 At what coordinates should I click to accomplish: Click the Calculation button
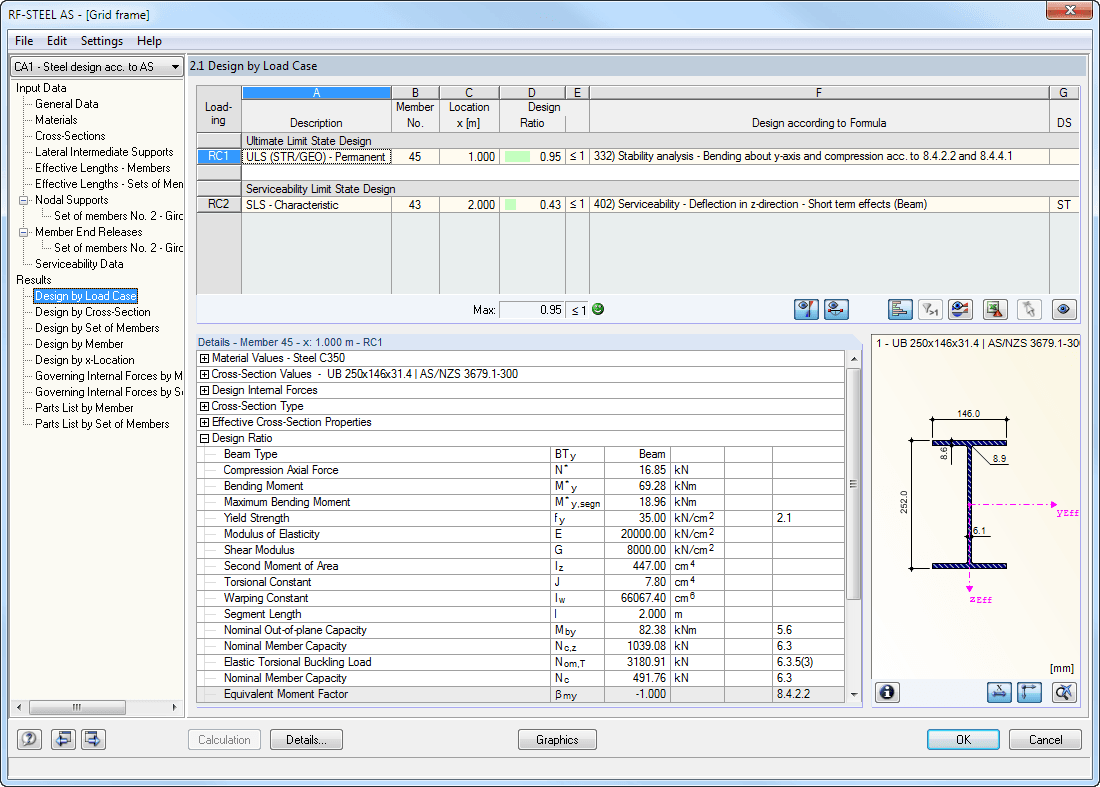click(x=224, y=739)
